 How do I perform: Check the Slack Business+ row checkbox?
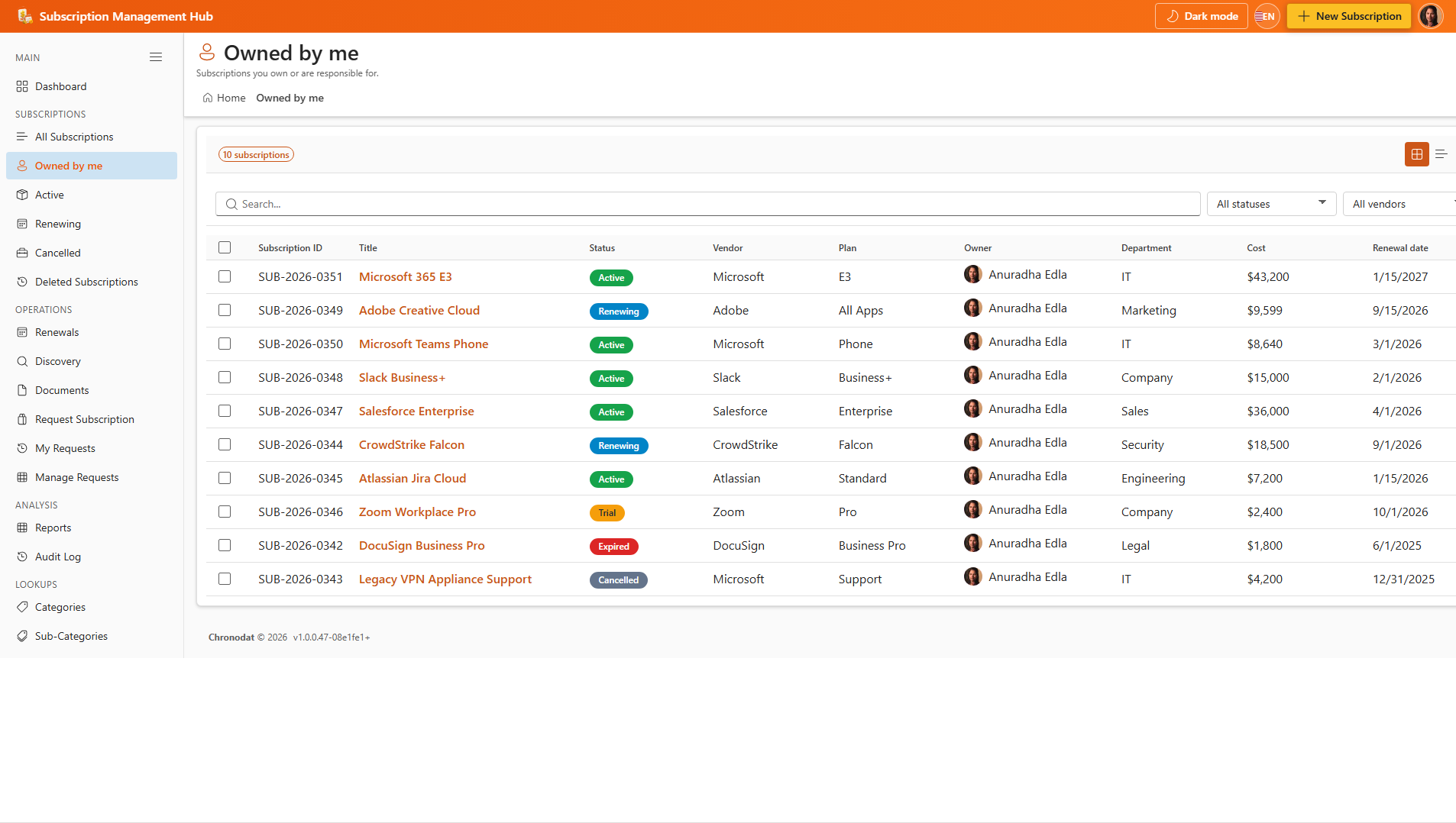(x=225, y=377)
